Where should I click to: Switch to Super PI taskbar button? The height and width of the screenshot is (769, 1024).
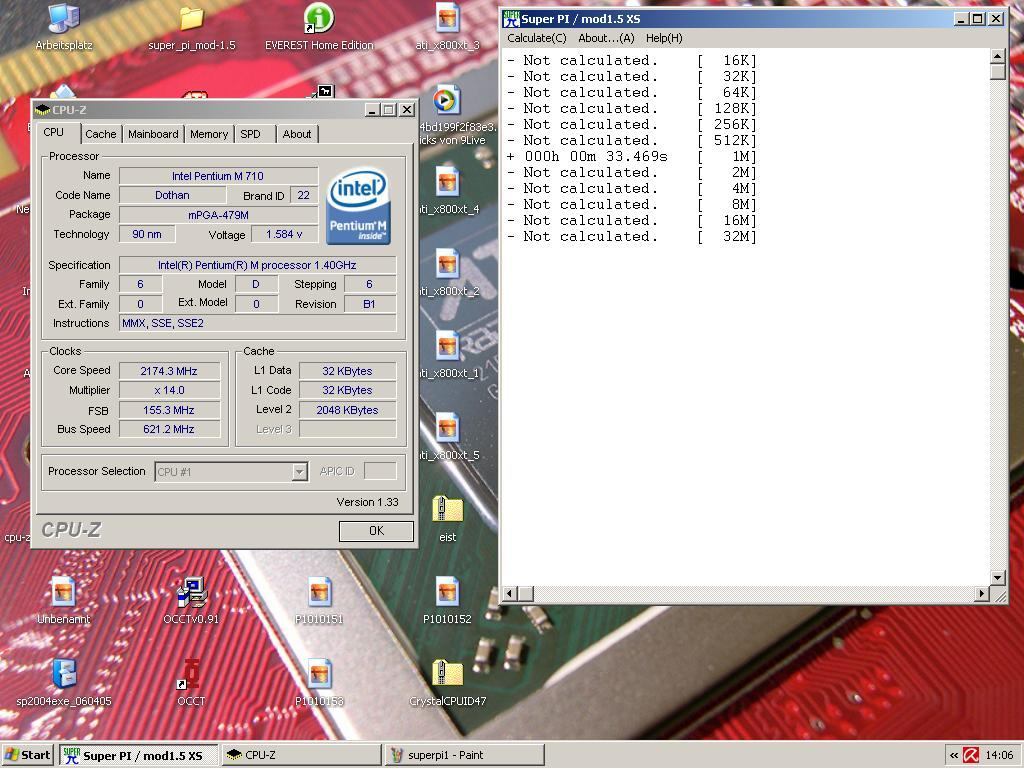[x=138, y=755]
